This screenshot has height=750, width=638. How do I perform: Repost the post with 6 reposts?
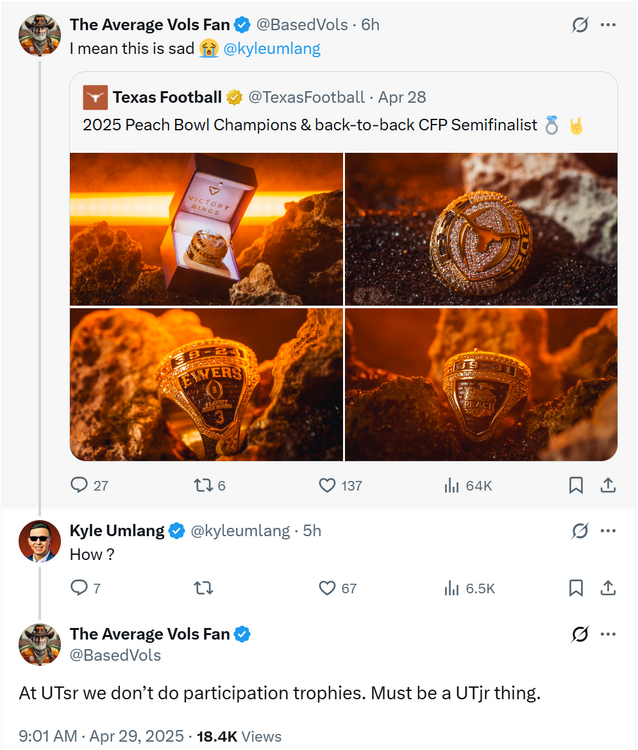pos(203,485)
